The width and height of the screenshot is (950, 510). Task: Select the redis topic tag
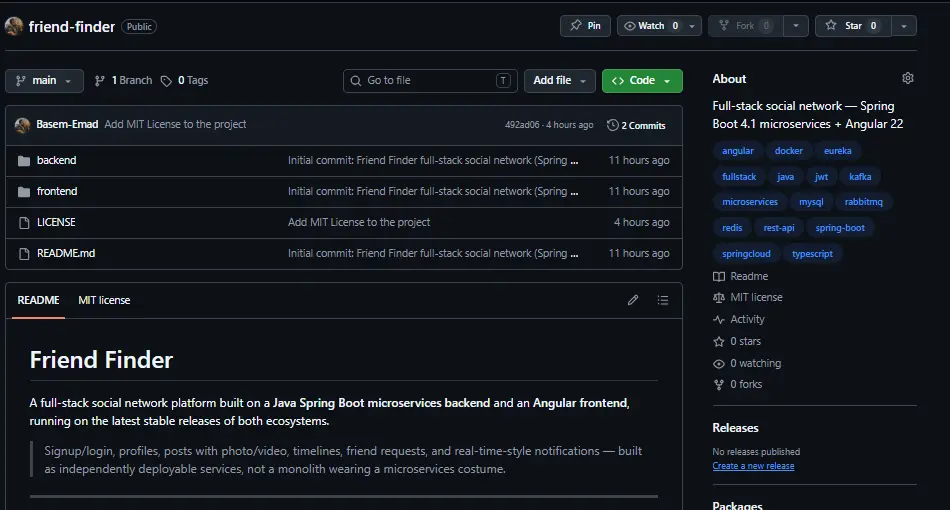[x=732, y=228]
